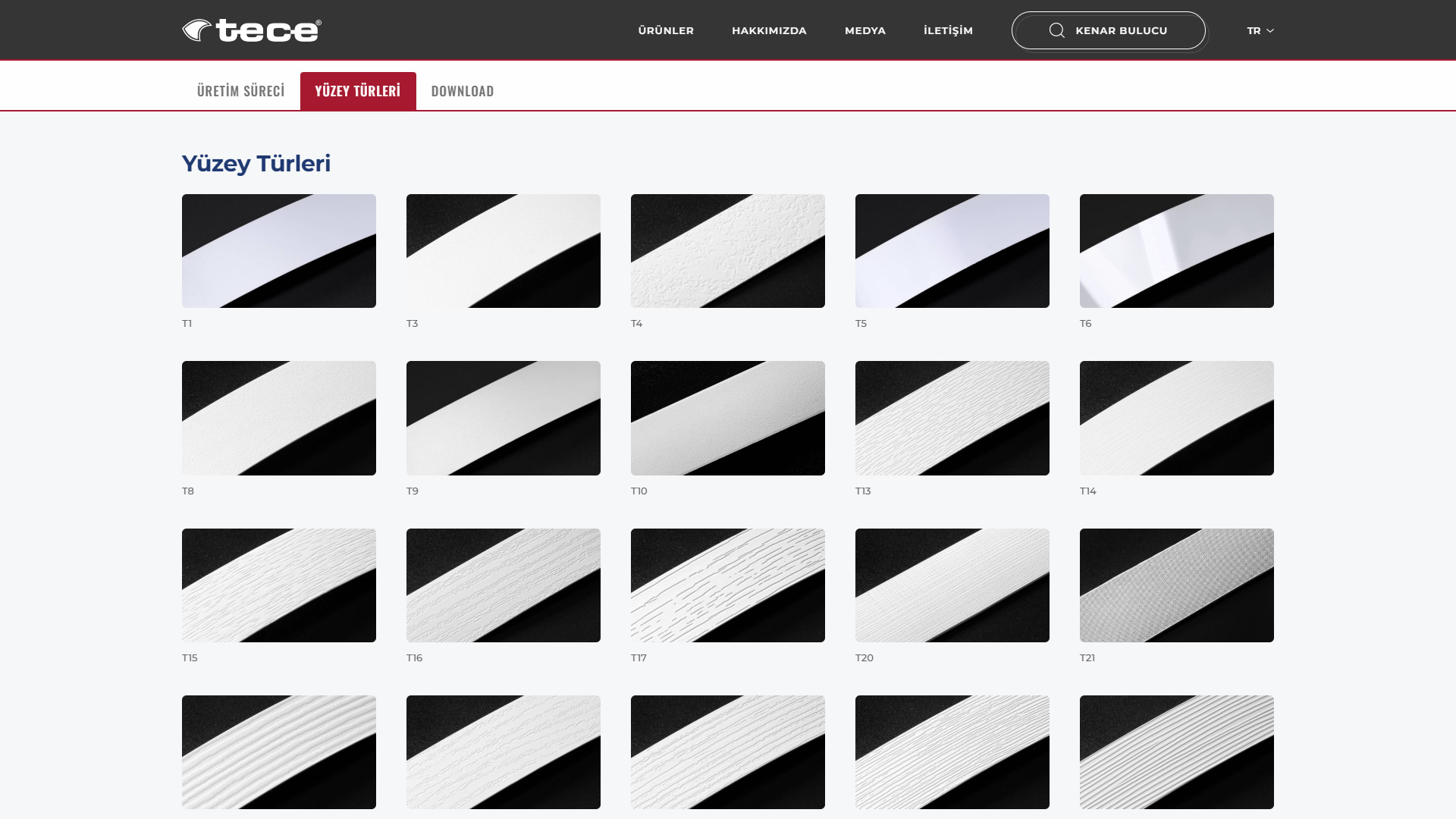Screen dimensions: 1456x819
Task: View the T21 mesh-pattern surface sample
Action: [x=1176, y=585]
